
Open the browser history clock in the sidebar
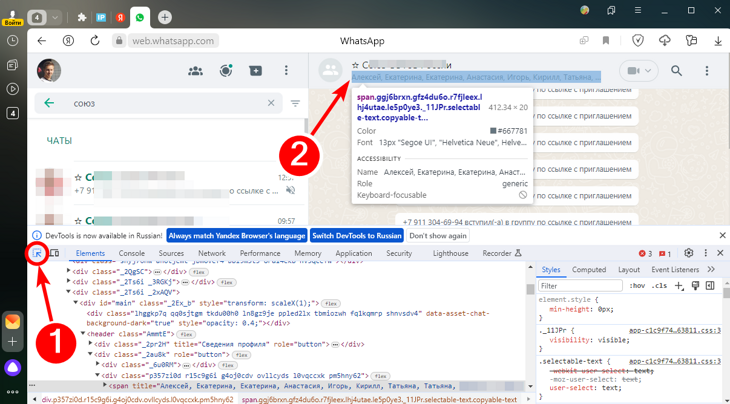tap(13, 40)
